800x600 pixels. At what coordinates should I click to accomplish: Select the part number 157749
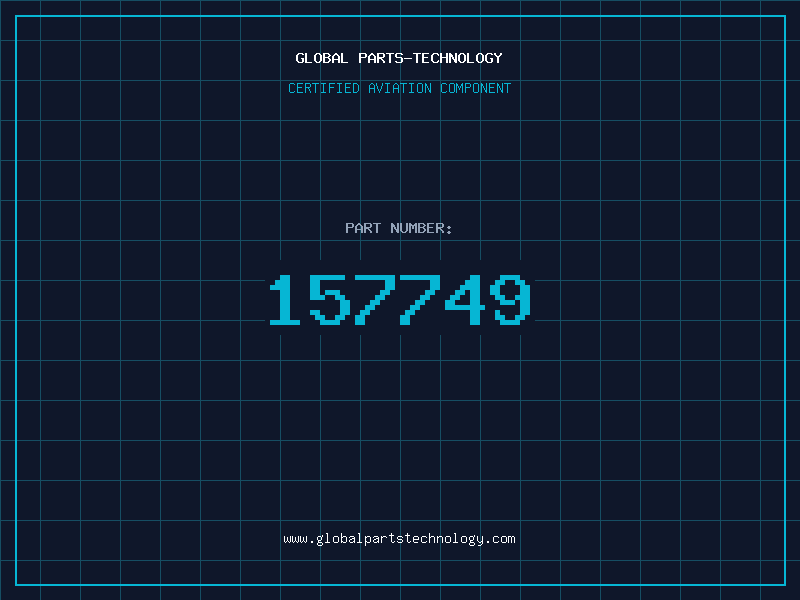pyautogui.click(x=400, y=299)
